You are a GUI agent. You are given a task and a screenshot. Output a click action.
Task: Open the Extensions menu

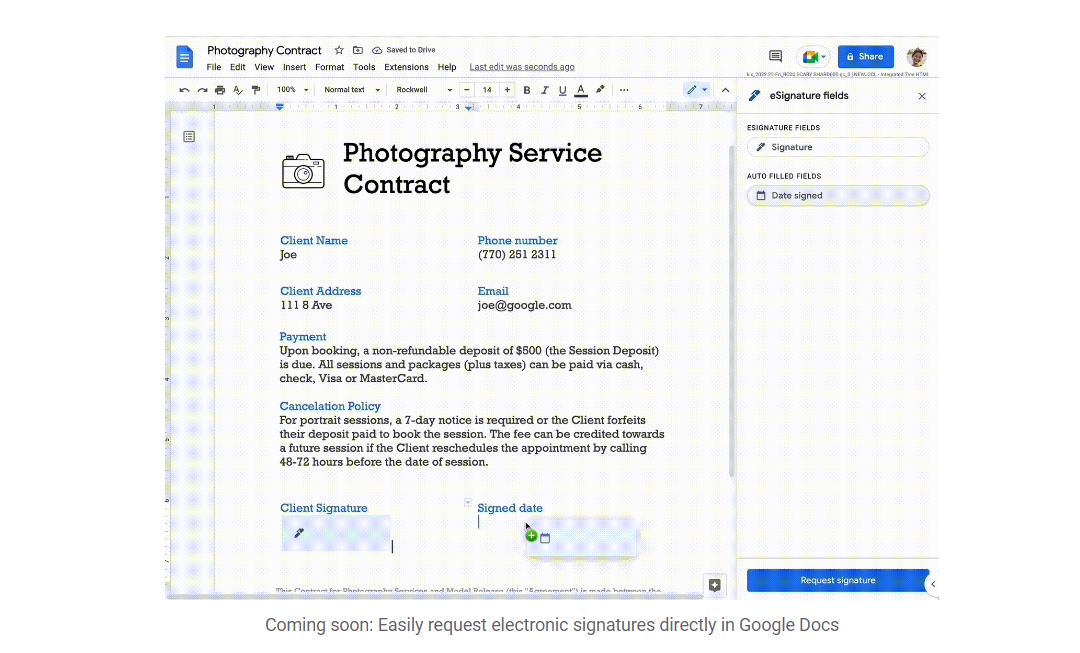coord(406,67)
